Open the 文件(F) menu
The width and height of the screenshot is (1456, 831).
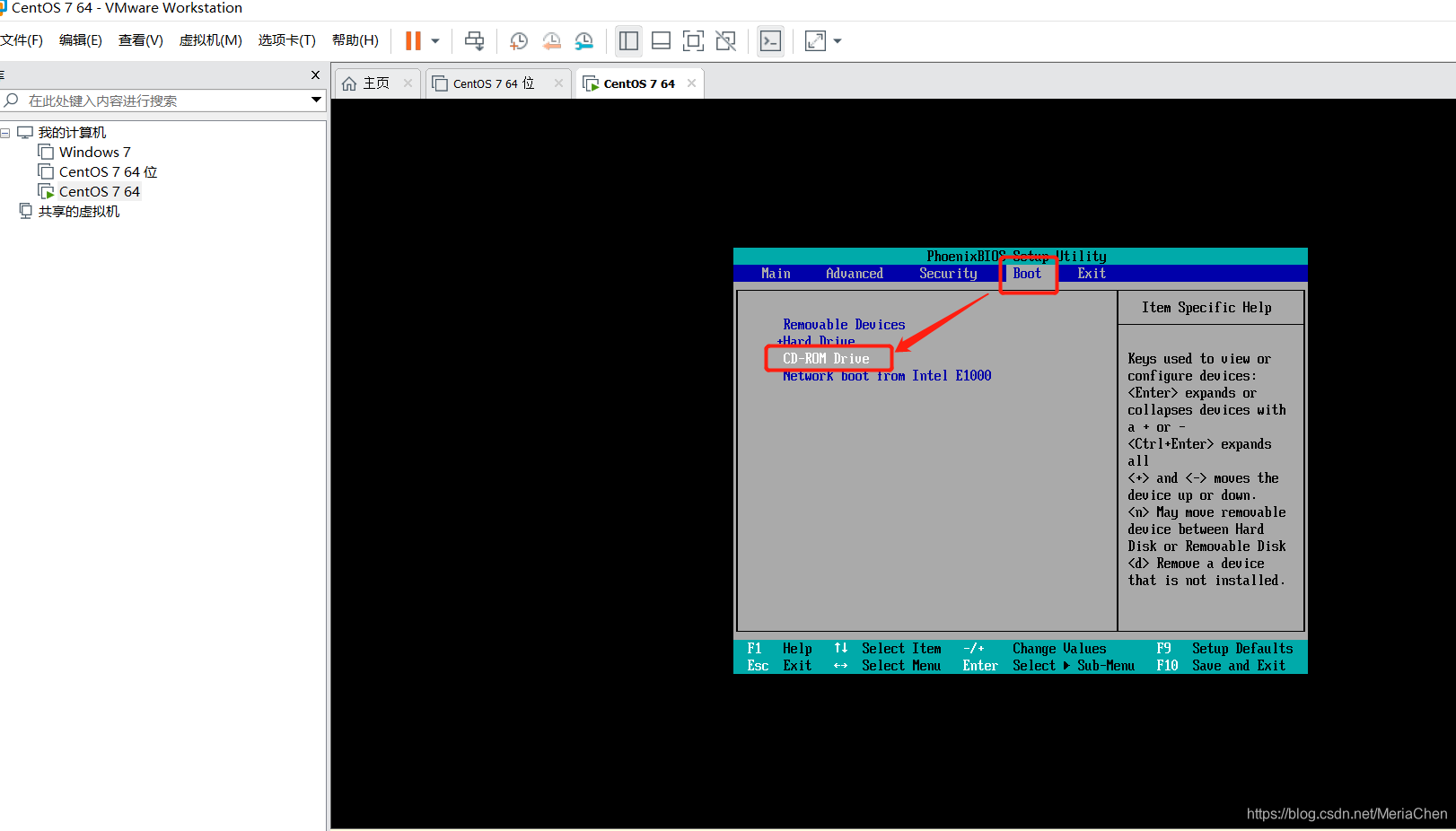22,40
